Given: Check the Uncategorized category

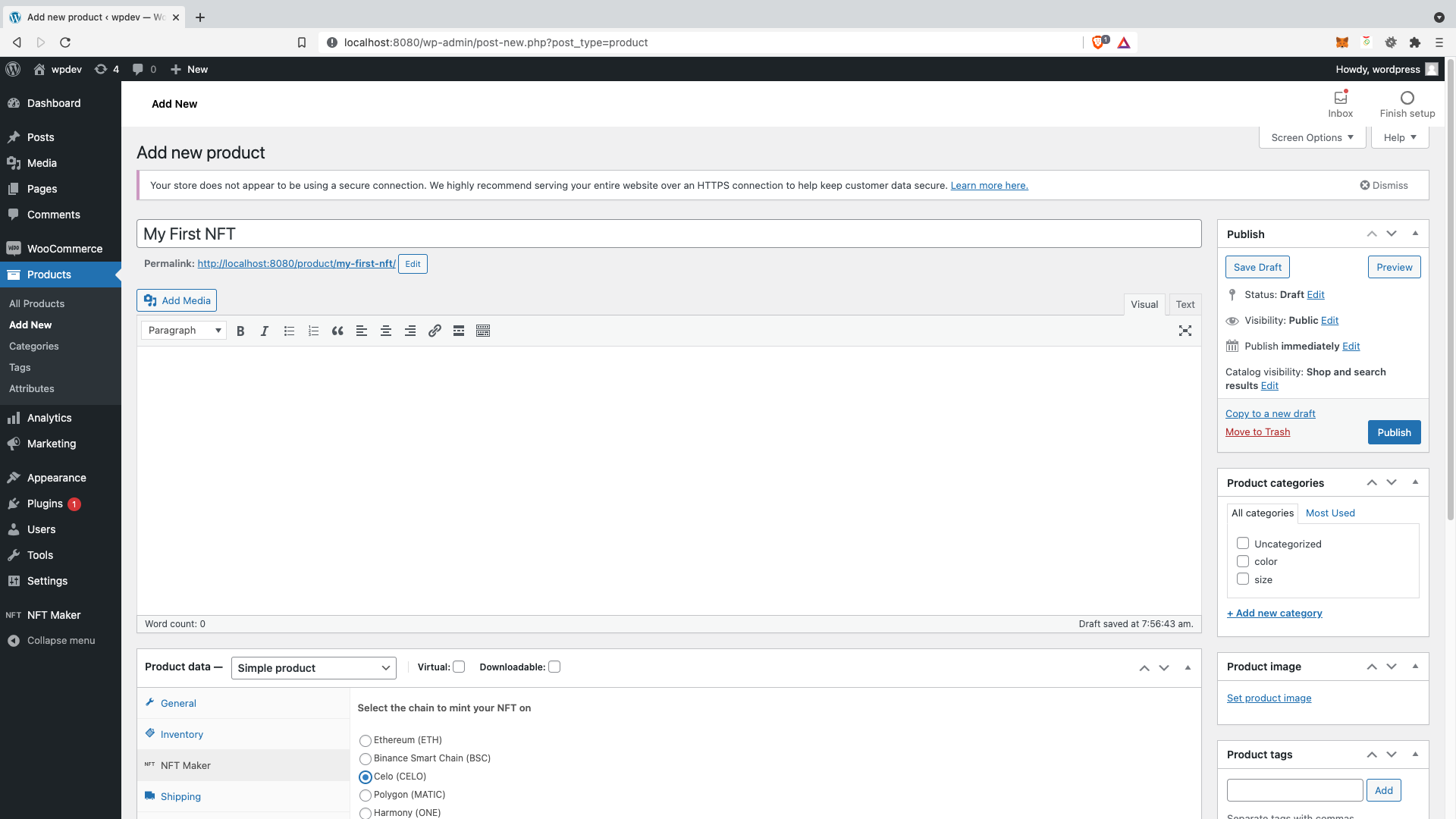Looking at the screenshot, I should (1243, 543).
